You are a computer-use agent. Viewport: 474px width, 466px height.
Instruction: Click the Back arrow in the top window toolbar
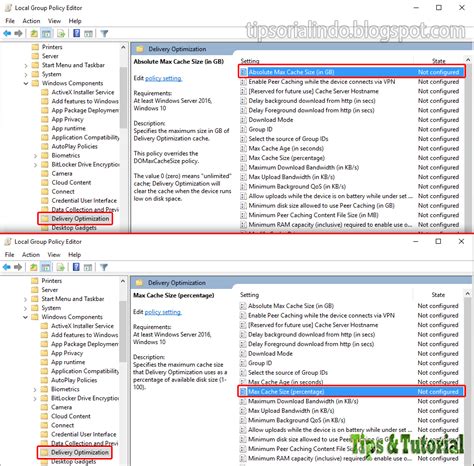pyautogui.click(x=7, y=33)
